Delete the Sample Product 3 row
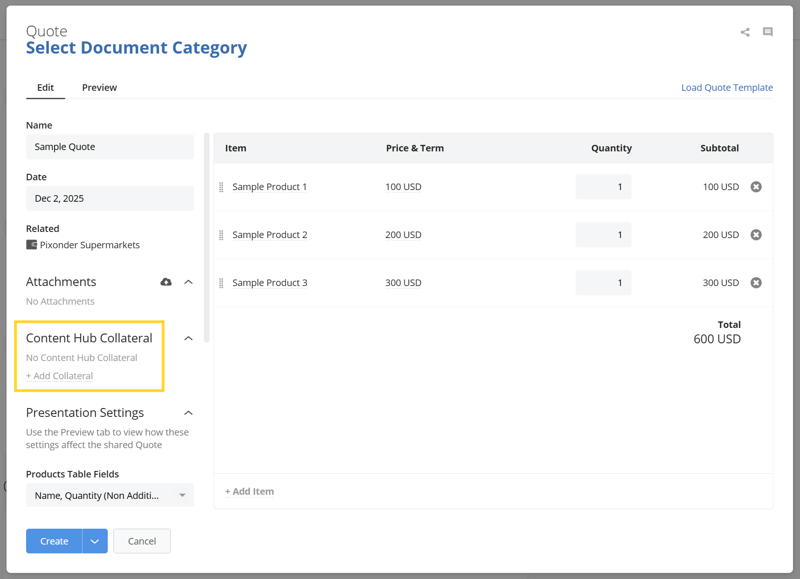The image size is (800, 579). [x=756, y=283]
